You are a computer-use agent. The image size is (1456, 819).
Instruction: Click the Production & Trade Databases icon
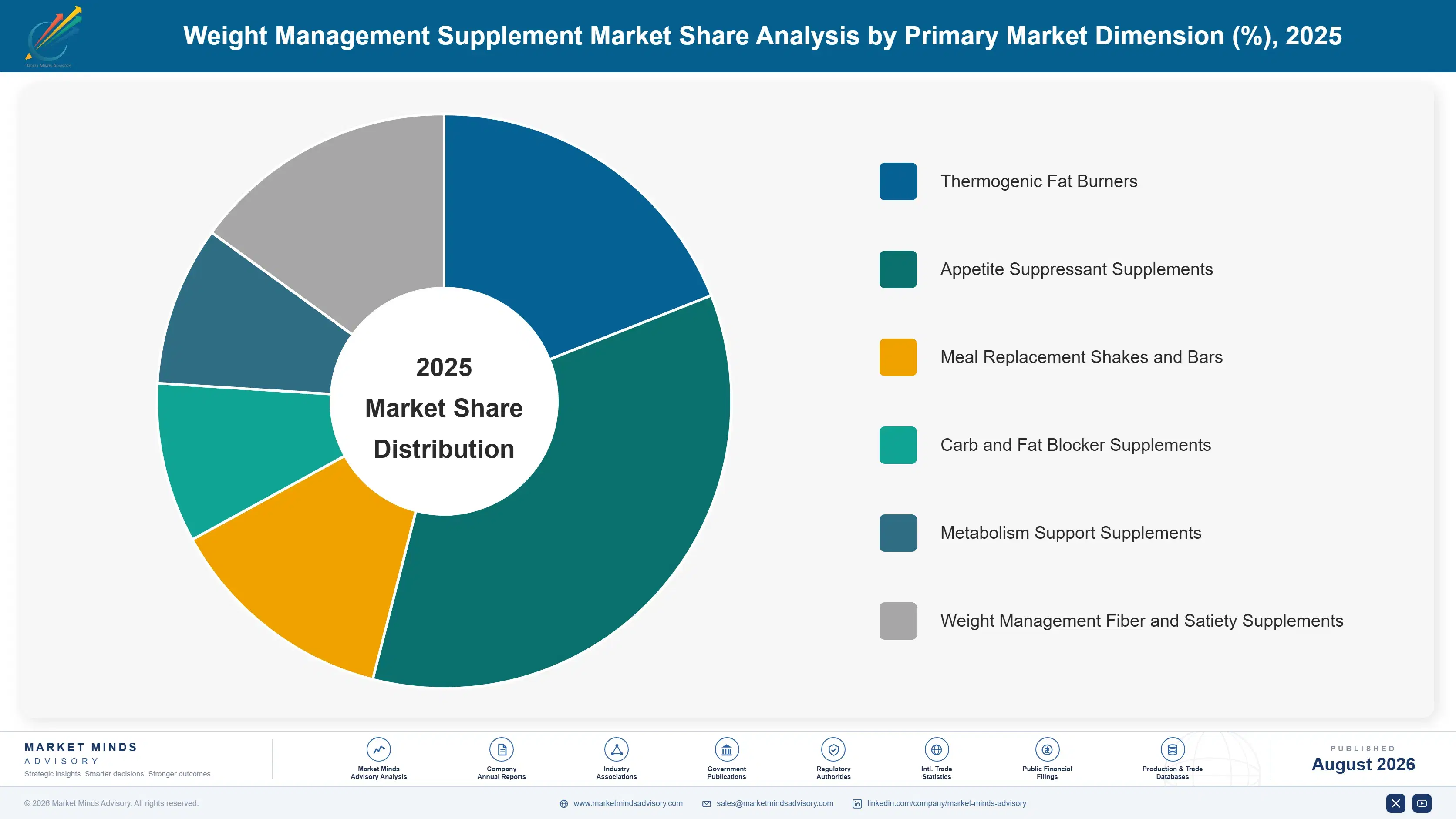coord(1172,749)
